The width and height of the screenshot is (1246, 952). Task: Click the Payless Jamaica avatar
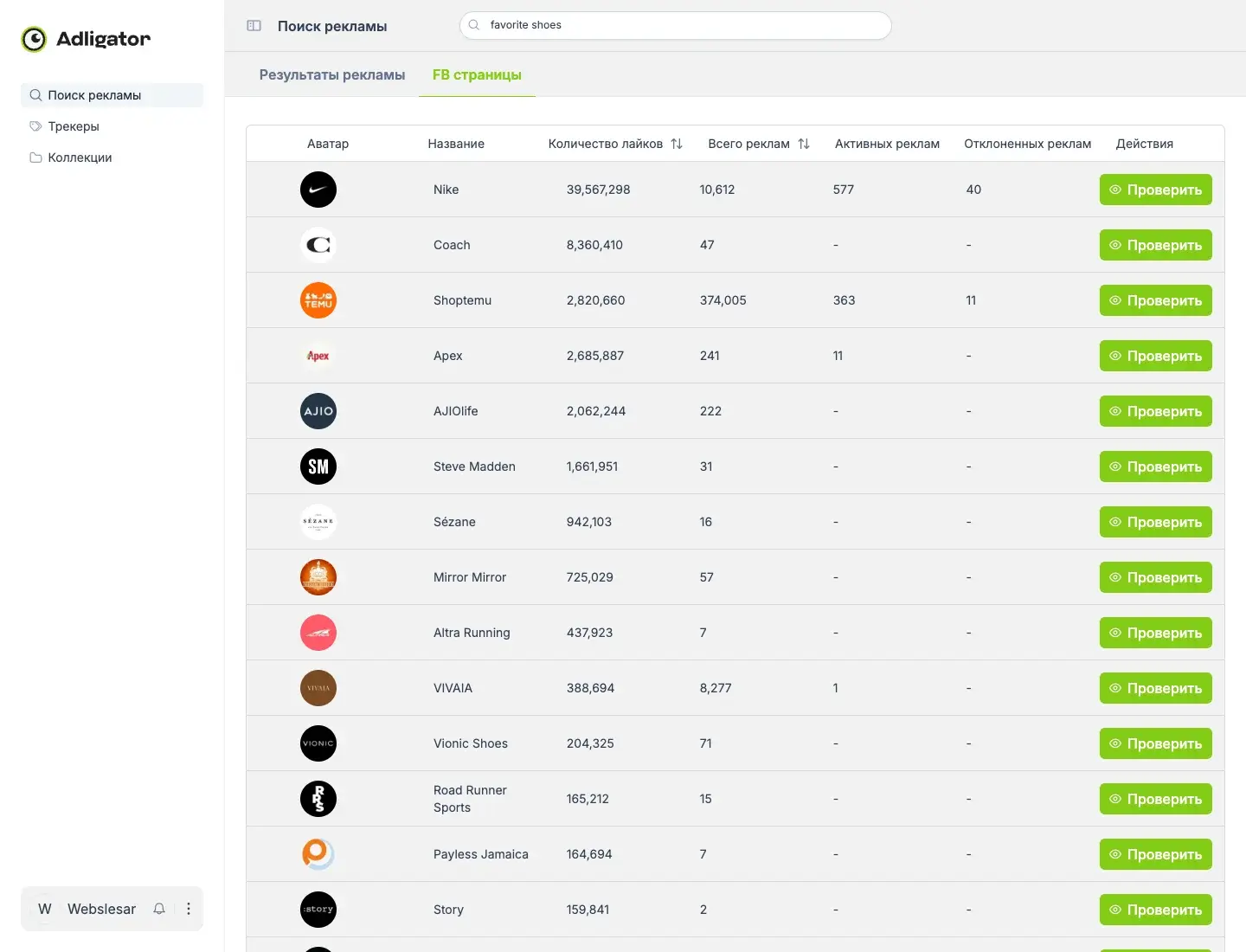pyautogui.click(x=318, y=854)
